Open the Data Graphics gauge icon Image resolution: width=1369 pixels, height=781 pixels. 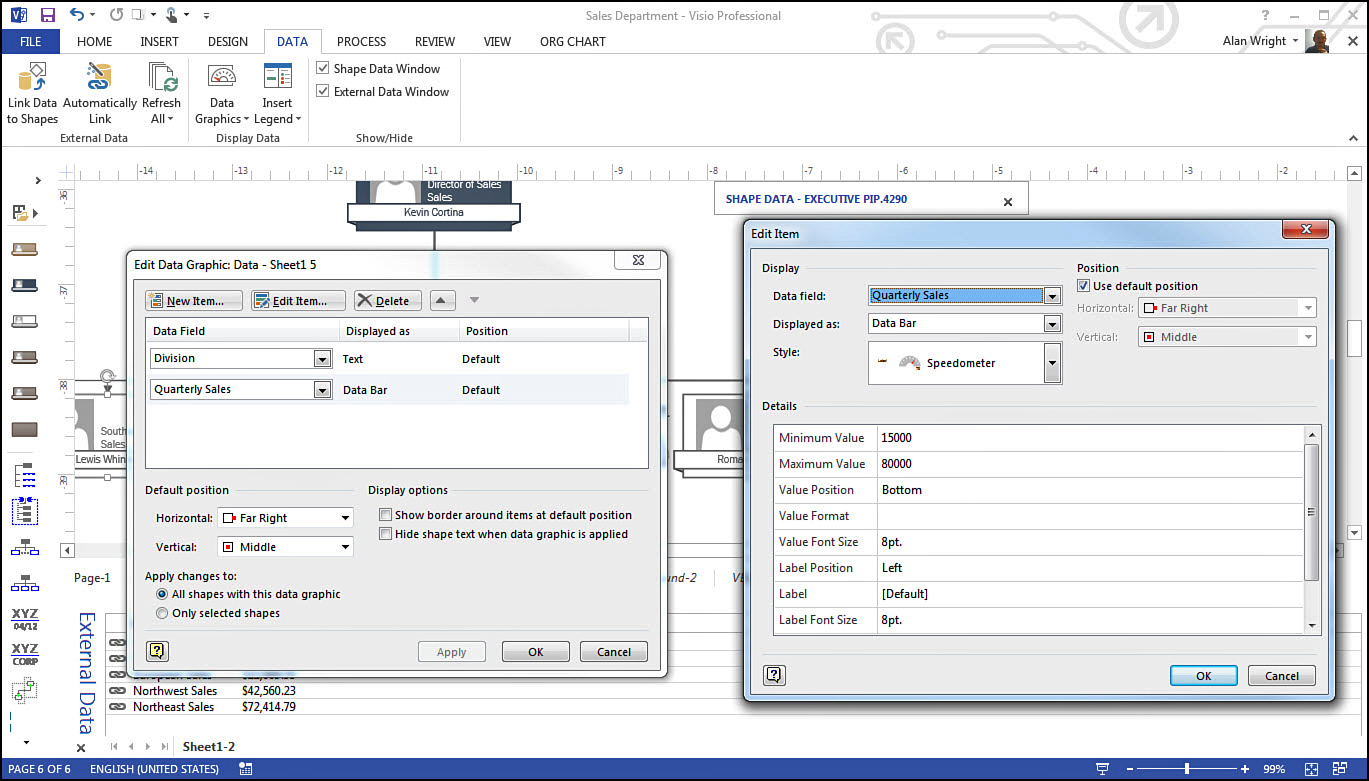point(222,77)
